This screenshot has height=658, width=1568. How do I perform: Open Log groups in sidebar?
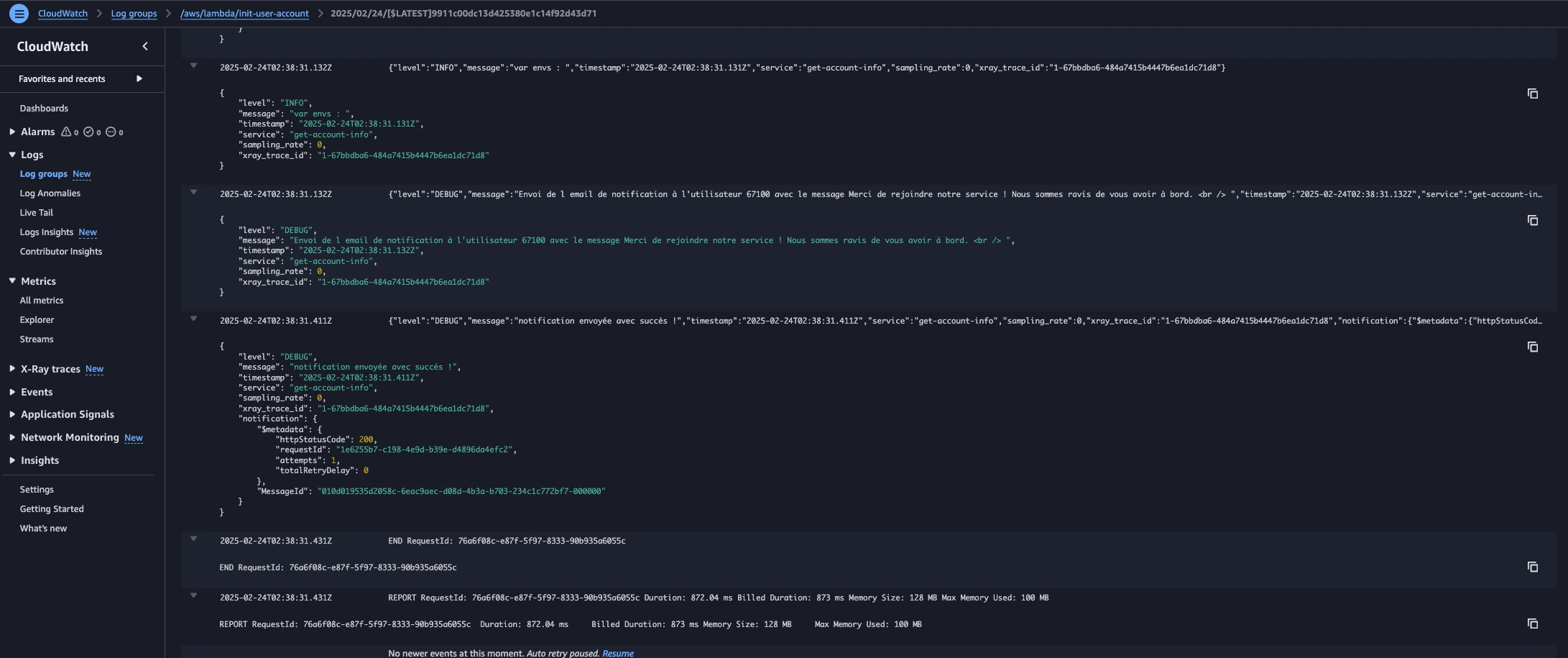click(43, 174)
